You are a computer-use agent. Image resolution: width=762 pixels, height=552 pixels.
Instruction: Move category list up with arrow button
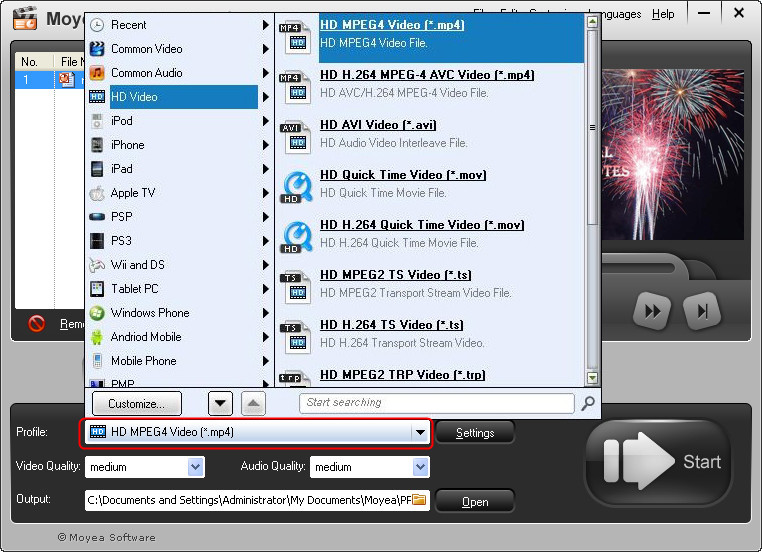click(254, 403)
